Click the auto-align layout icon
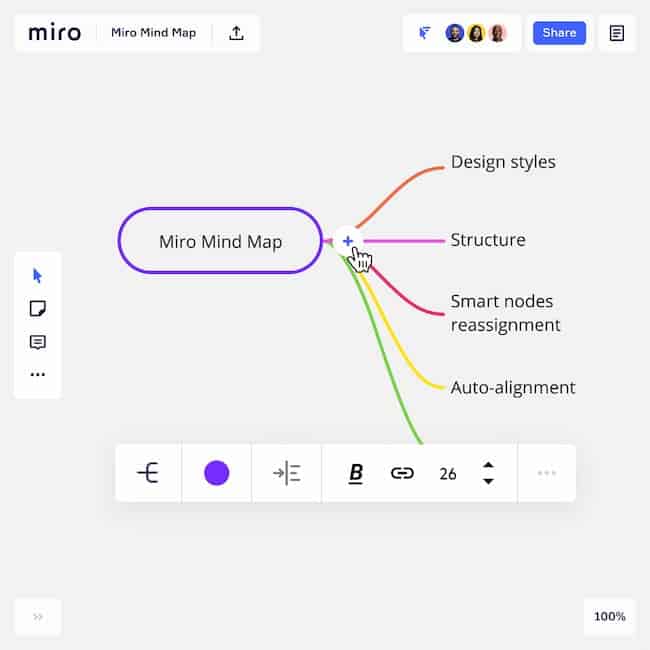 286,473
